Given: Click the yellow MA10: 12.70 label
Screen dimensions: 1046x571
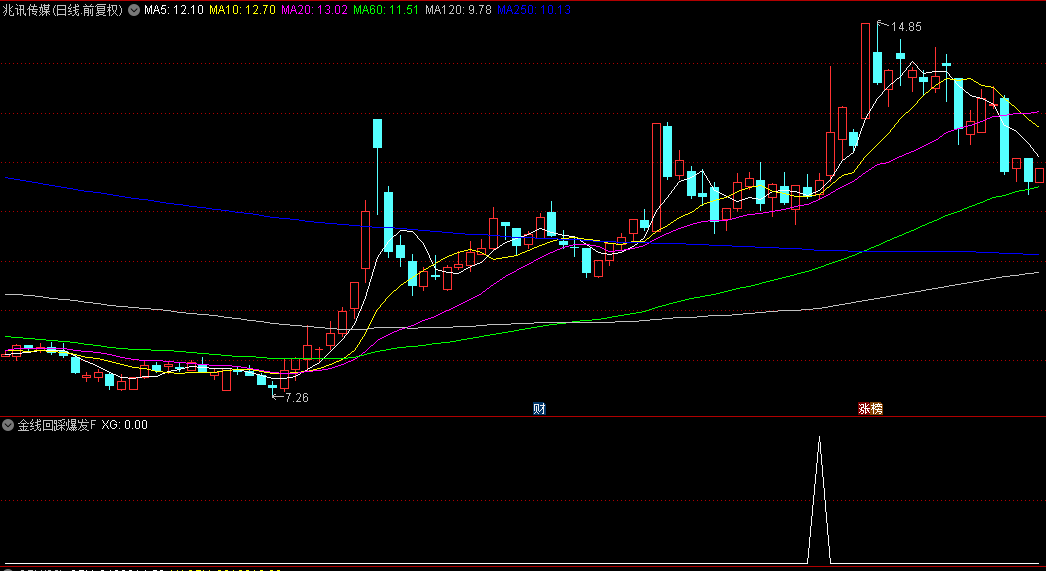Looking at the screenshot, I should (x=242, y=10).
